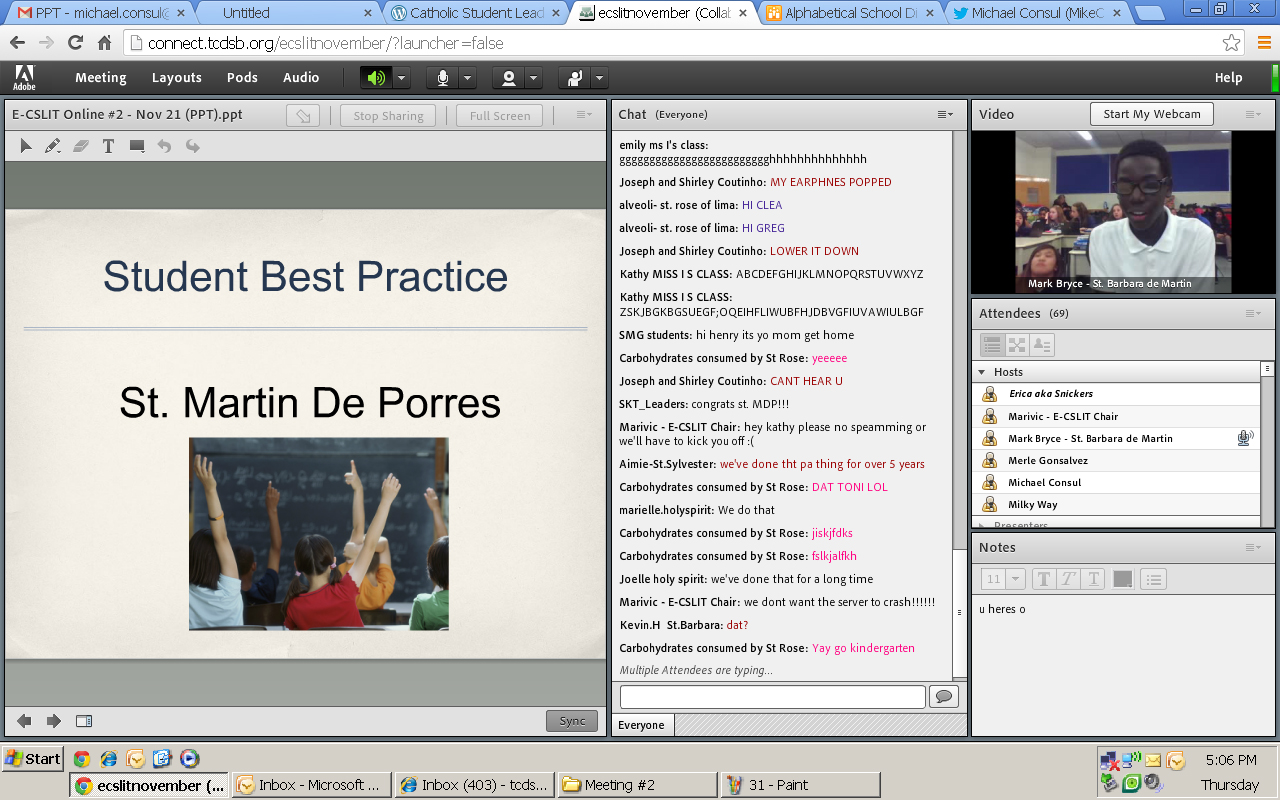
Task: Open the raise hand status dropdown arrow
Action: click(599, 78)
